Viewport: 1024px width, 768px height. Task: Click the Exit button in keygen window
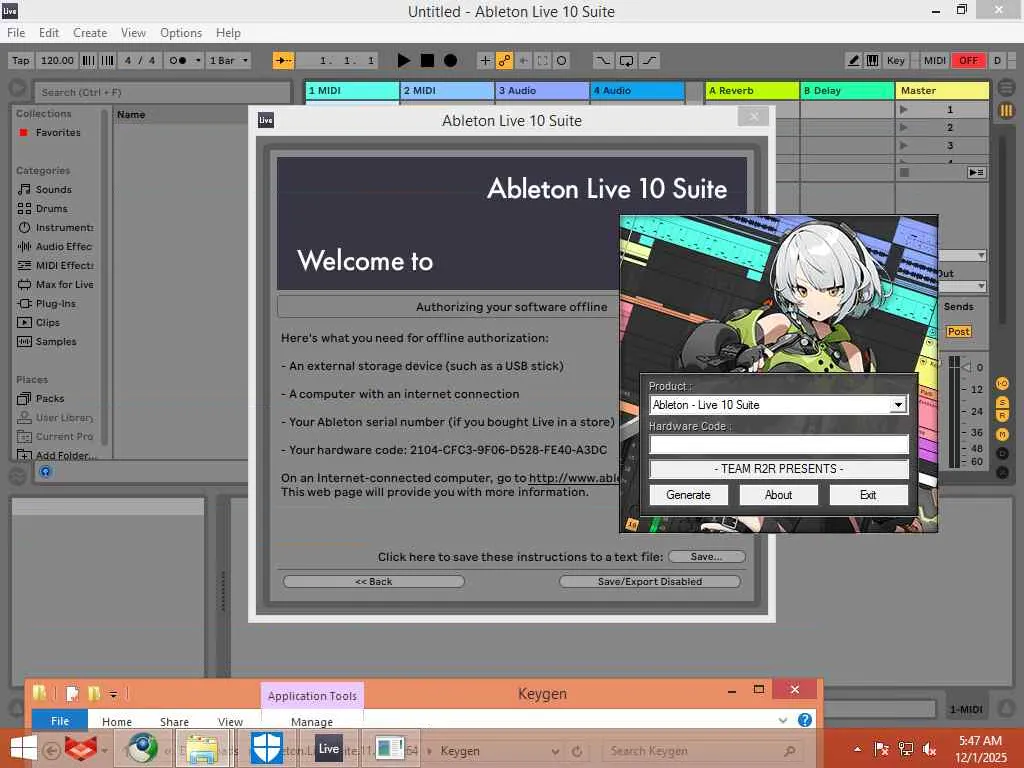click(868, 495)
